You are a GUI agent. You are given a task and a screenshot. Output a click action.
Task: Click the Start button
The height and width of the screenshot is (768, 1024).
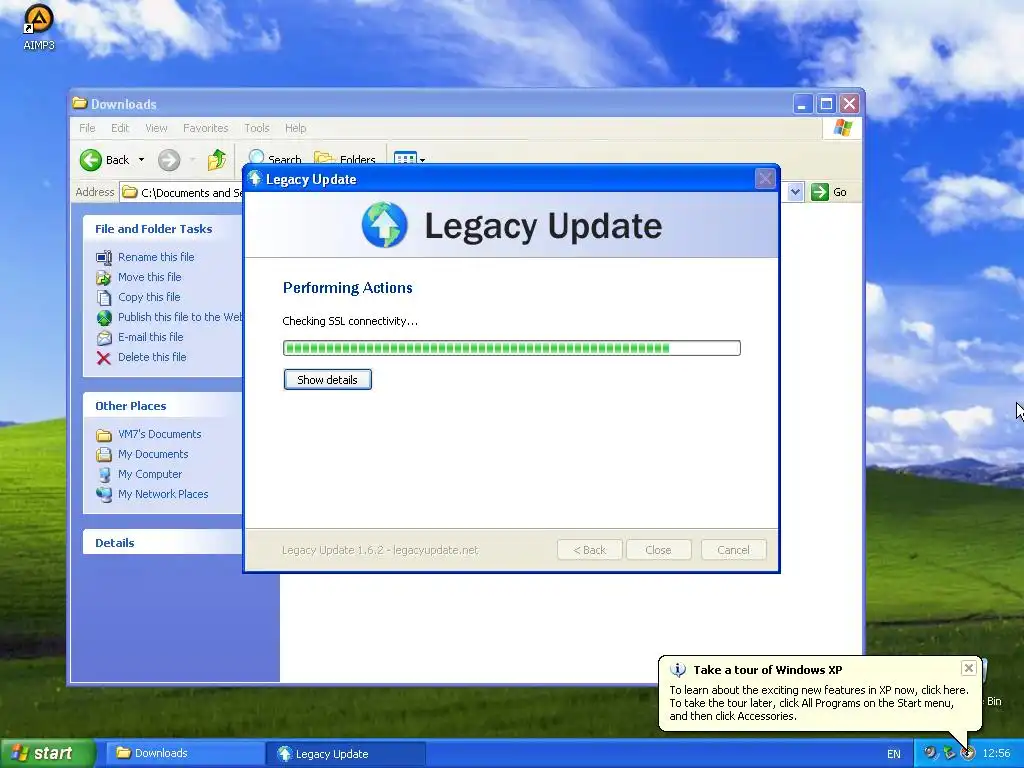coord(47,753)
